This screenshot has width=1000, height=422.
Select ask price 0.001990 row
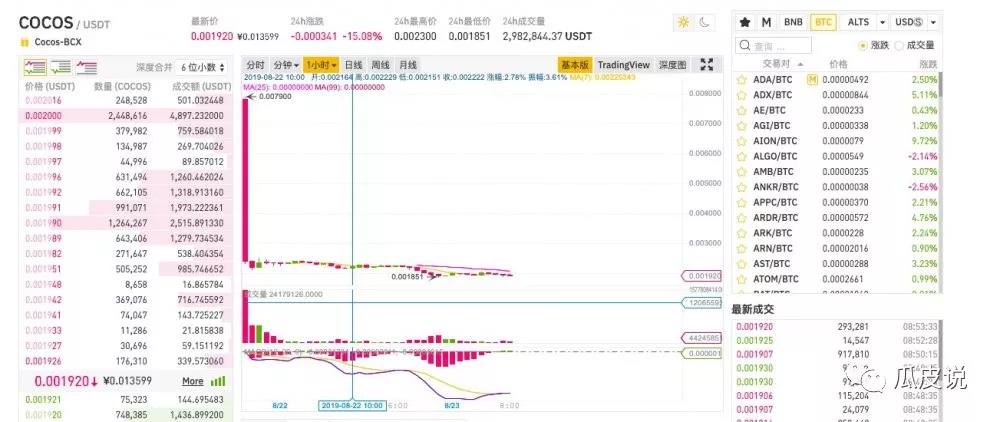click(x=126, y=223)
